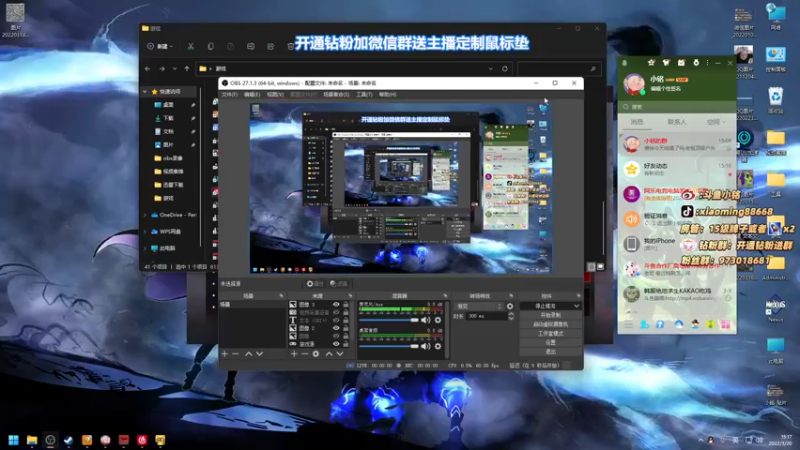Open scene transition properties gear
Image resolution: width=800 pixels, height=450 pixels.
click(x=510, y=306)
